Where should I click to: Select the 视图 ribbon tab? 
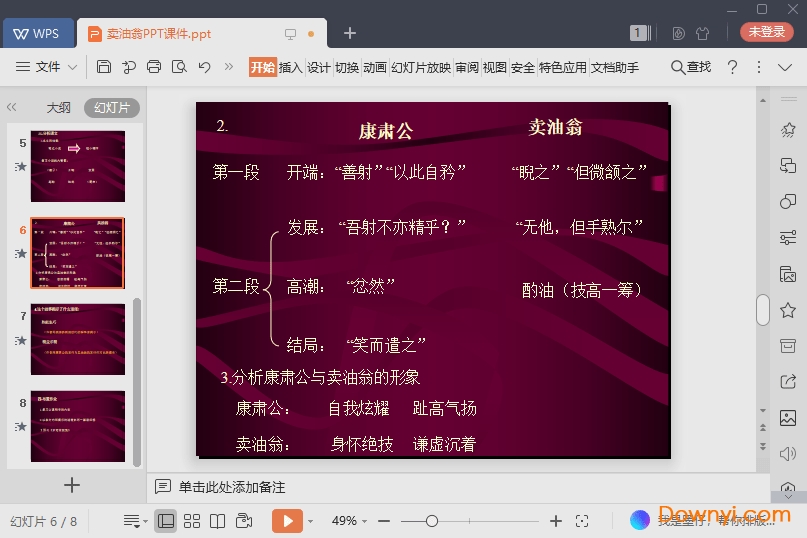(x=495, y=67)
